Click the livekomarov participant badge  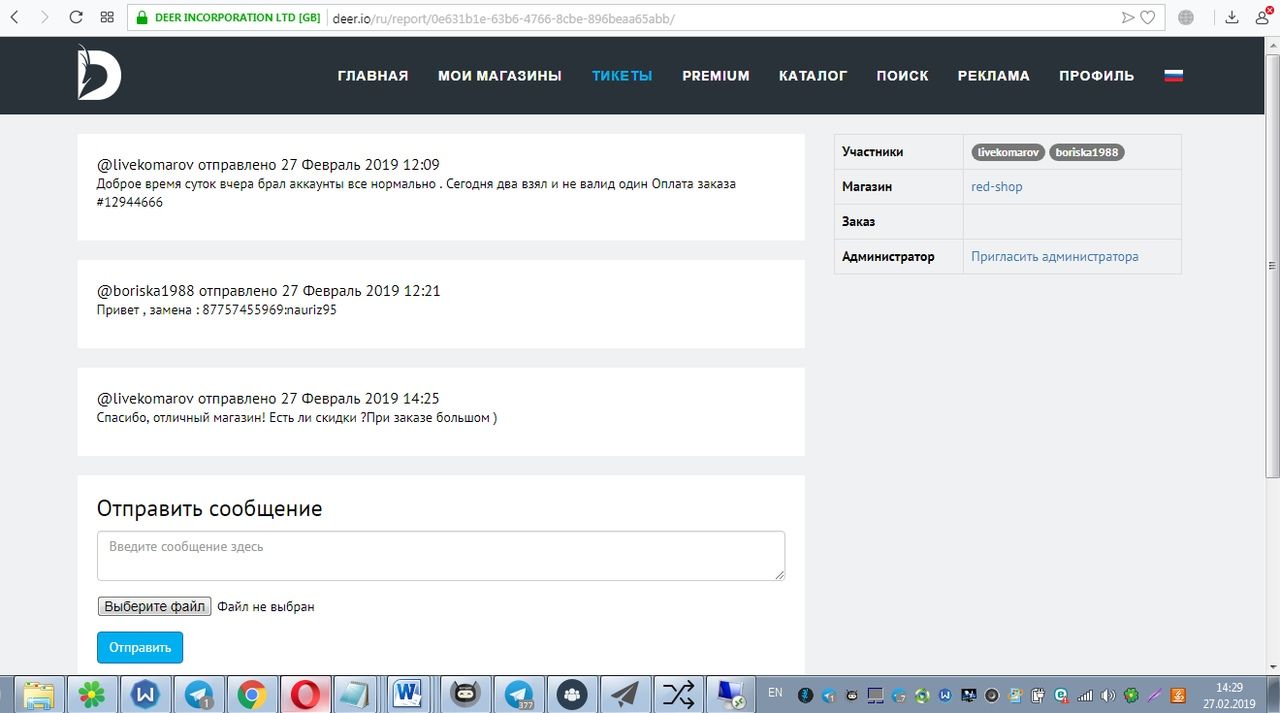click(1008, 152)
